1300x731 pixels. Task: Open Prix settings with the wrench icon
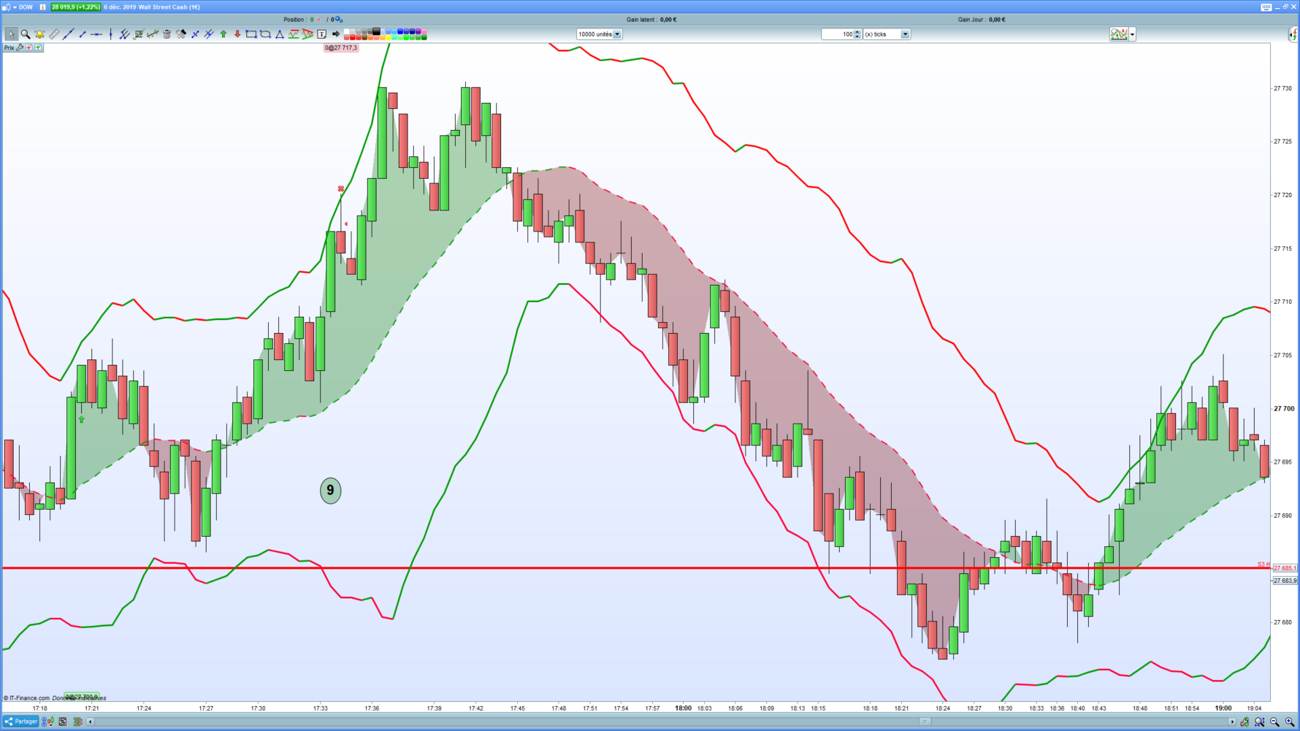click(x=20, y=48)
